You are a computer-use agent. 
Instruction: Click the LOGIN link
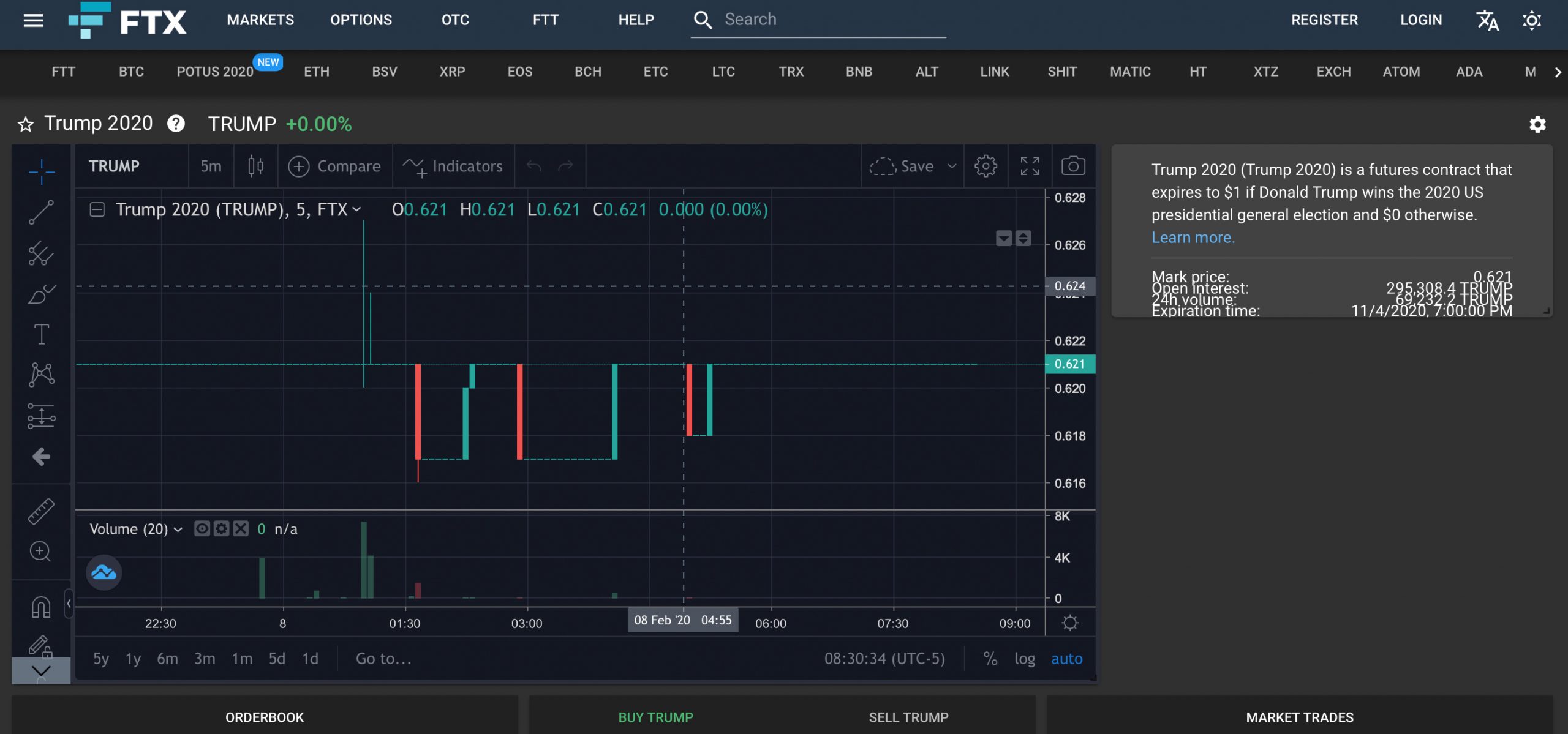click(x=1421, y=20)
